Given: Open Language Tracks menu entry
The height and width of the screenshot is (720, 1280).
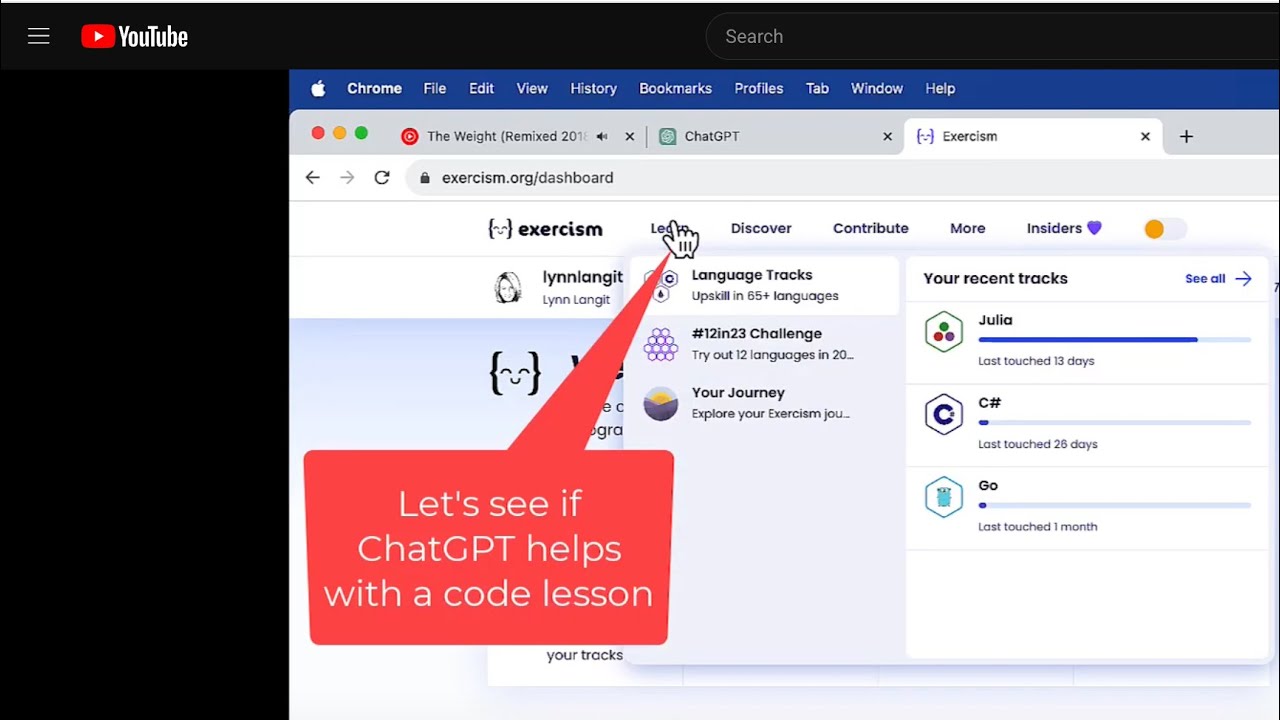Looking at the screenshot, I should [x=766, y=285].
